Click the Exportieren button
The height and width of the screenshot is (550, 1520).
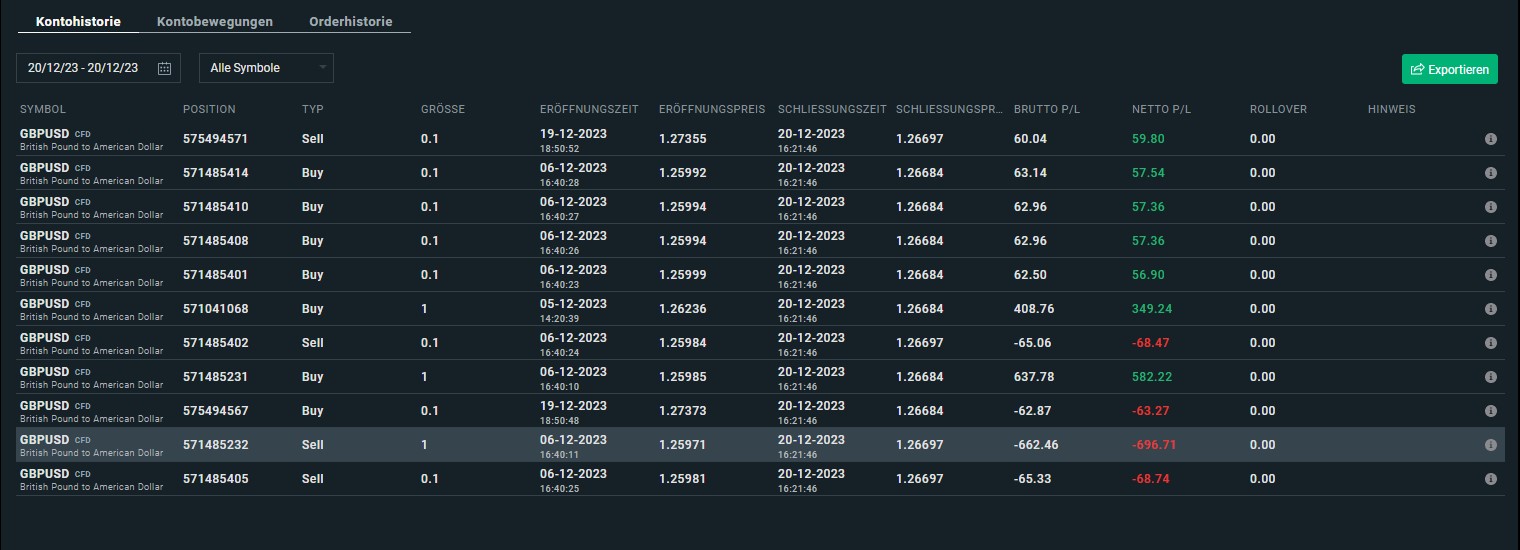[1450, 69]
